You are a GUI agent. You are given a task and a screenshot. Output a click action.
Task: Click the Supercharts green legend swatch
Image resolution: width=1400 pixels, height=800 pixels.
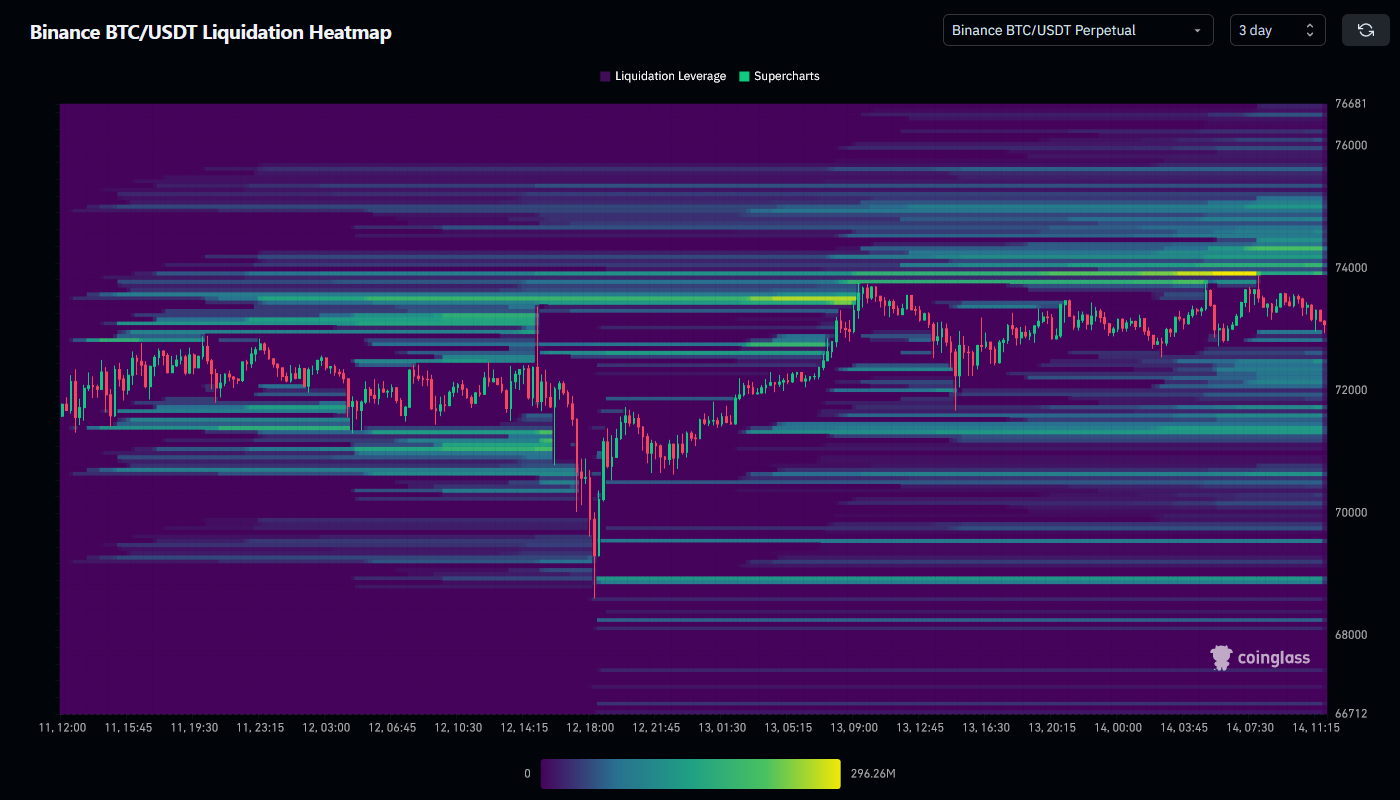(744, 76)
